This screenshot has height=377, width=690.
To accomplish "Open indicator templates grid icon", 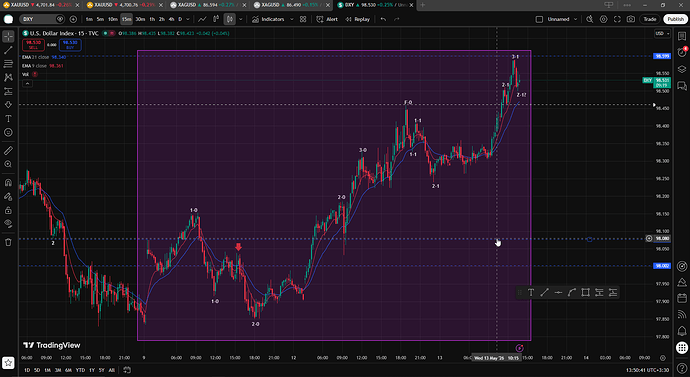I will pos(303,19).
